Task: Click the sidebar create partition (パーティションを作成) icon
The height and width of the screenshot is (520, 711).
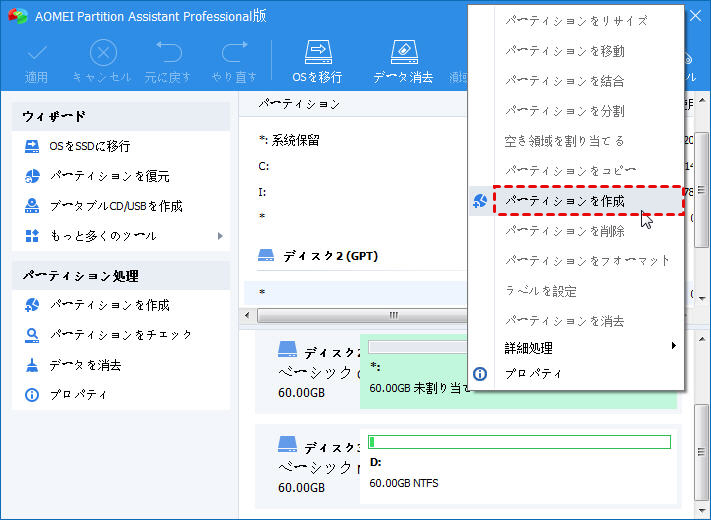Action: pos(32,305)
